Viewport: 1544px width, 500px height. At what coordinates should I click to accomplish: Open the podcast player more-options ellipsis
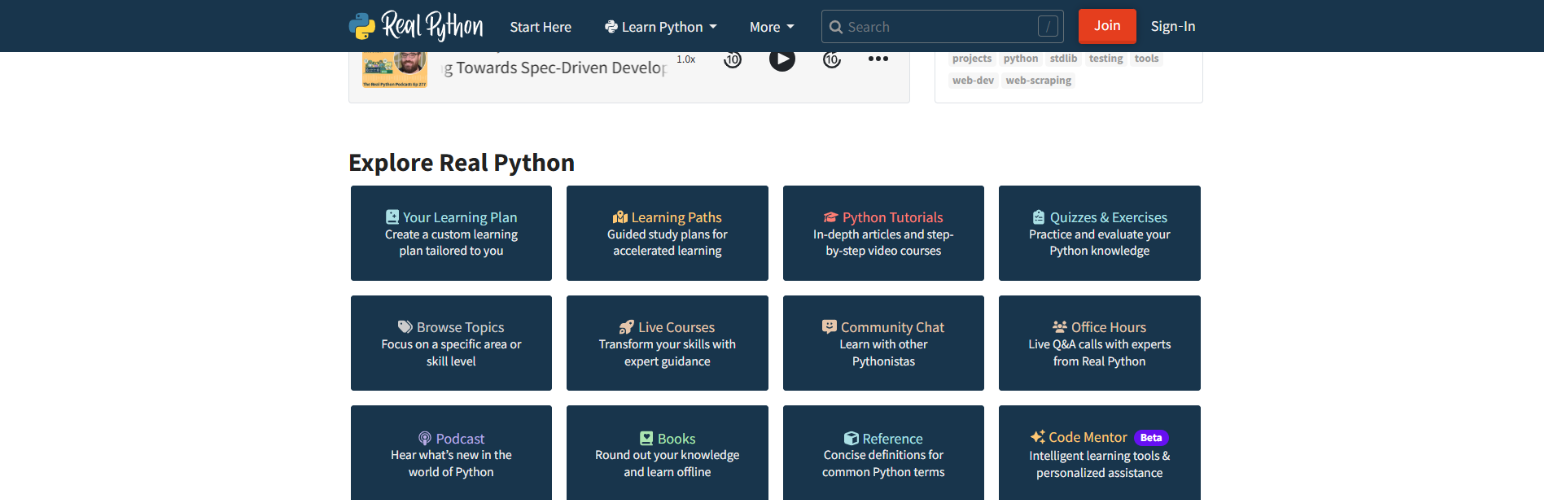pyautogui.click(x=878, y=59)
